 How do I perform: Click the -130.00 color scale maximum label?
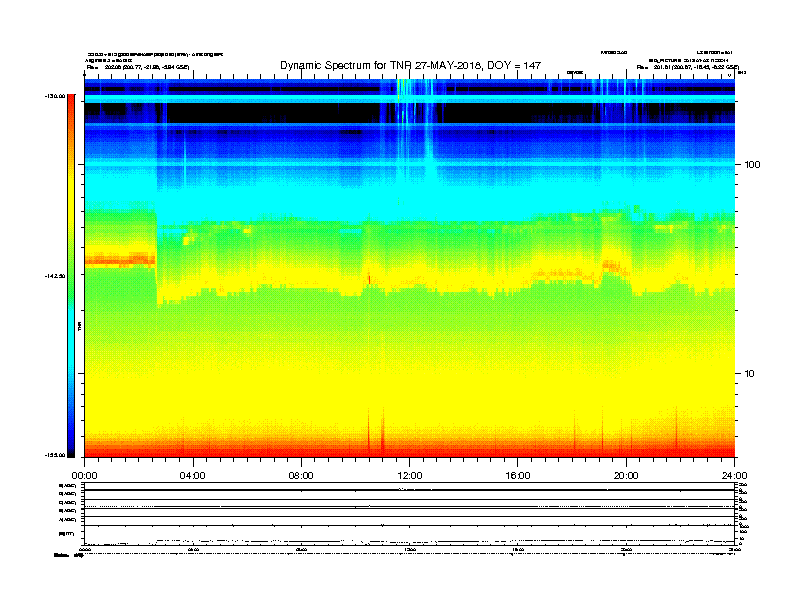pos(53,96)
